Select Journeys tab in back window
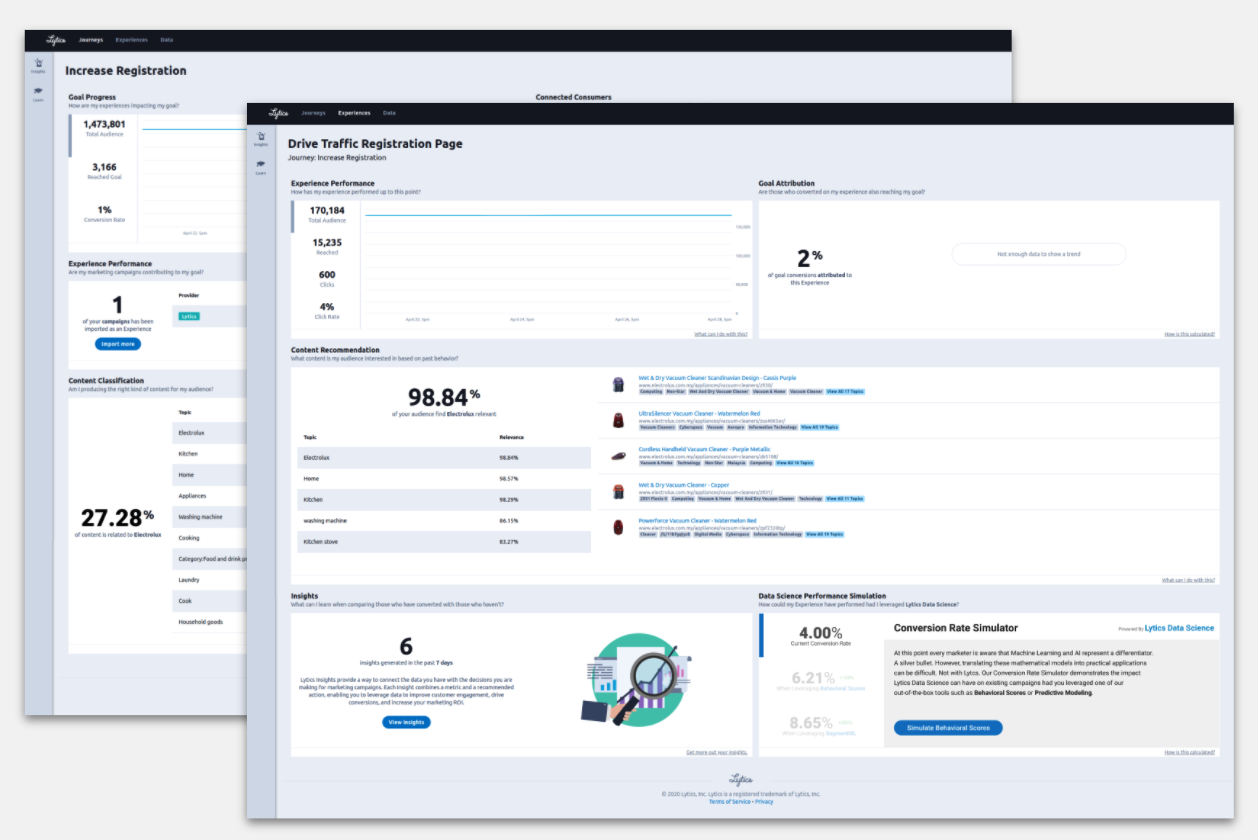This screenshot has height=840, width=1258. [x=91, y=40]
